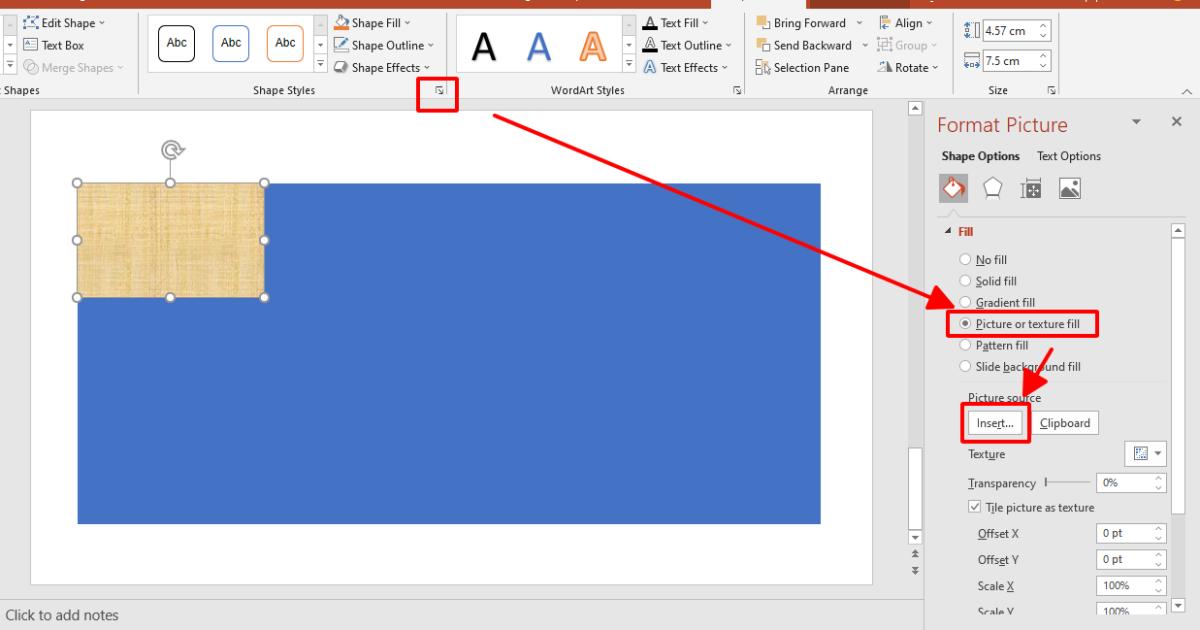The height and width of the screenshot is (630, 1200).
Task: Choose the blue WordArt A style
Action: click(x=539, y=46)
